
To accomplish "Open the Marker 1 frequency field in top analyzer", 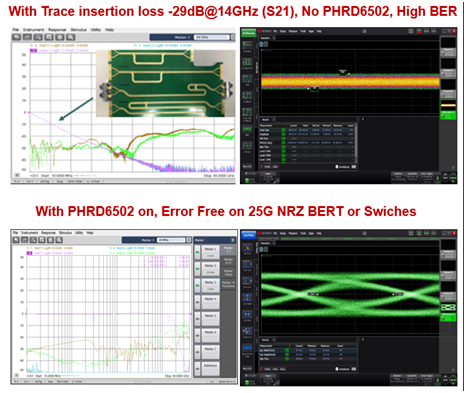I will pos(211,37).
